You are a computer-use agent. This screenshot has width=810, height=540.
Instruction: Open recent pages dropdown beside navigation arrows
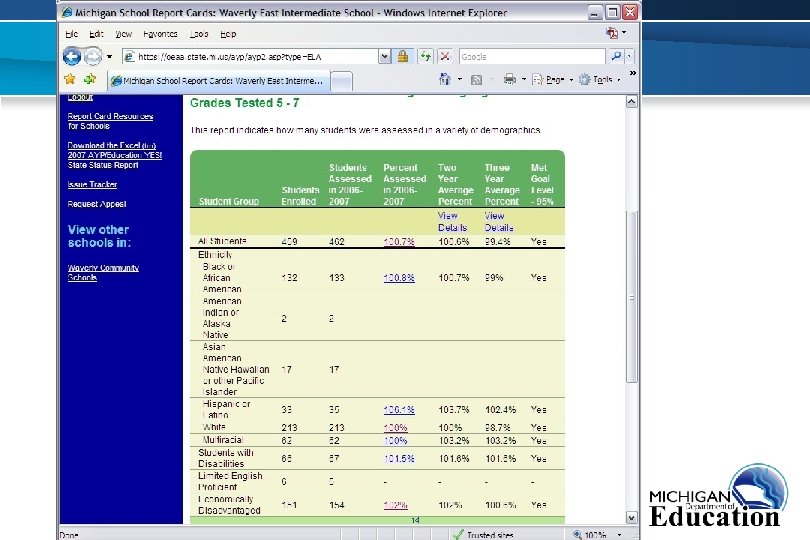pos(110,56)
